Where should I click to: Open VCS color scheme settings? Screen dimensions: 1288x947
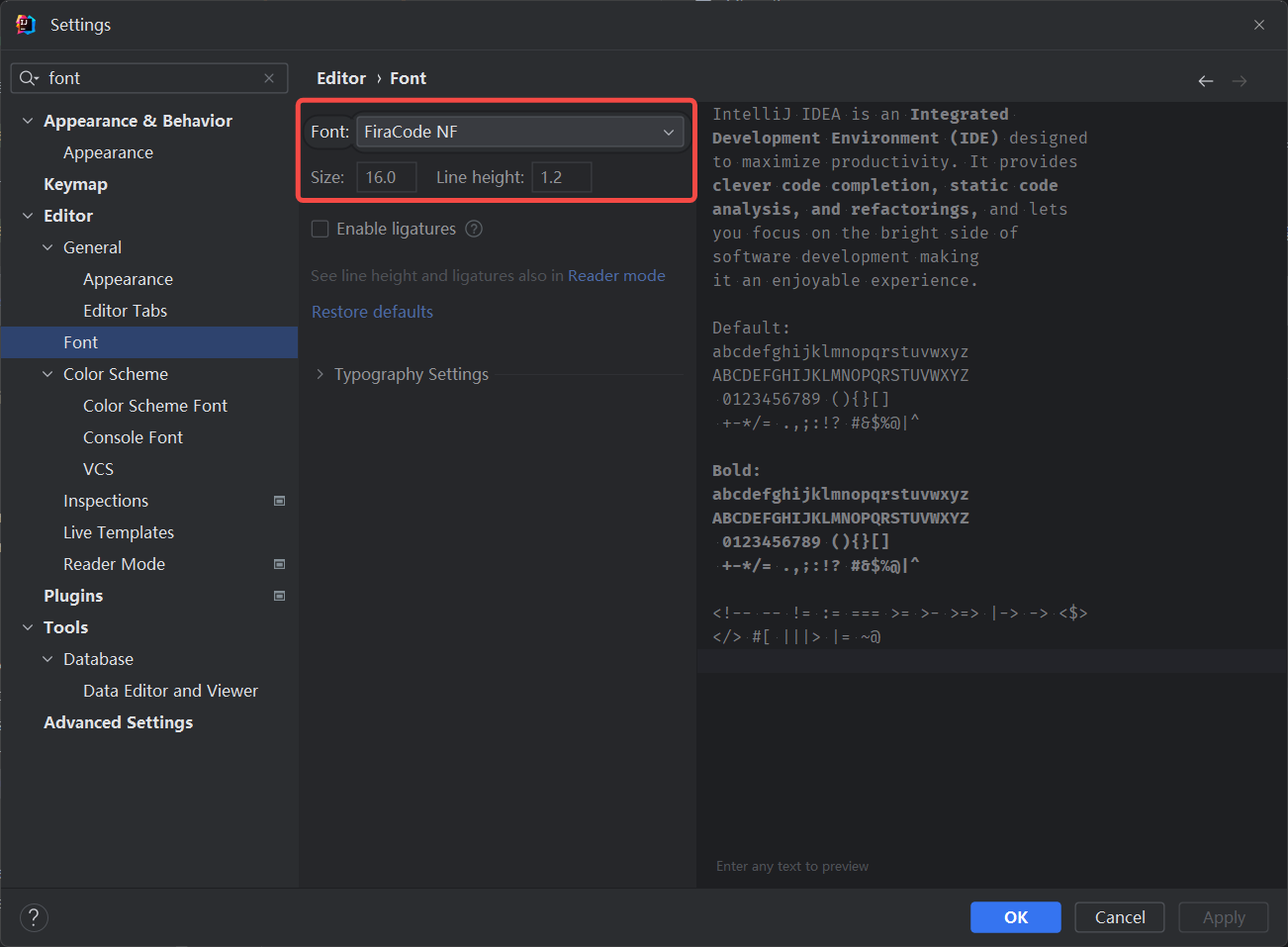click(98, 469)
